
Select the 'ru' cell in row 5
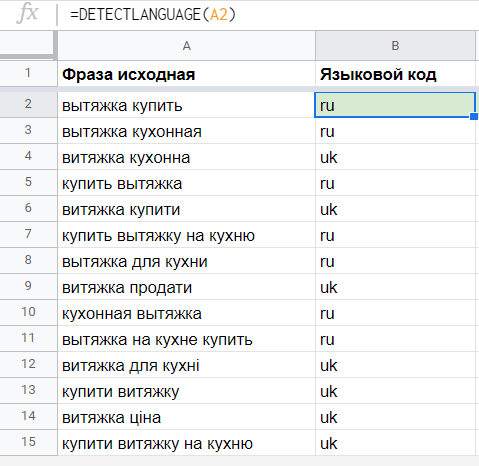click(x=395, y=183)
